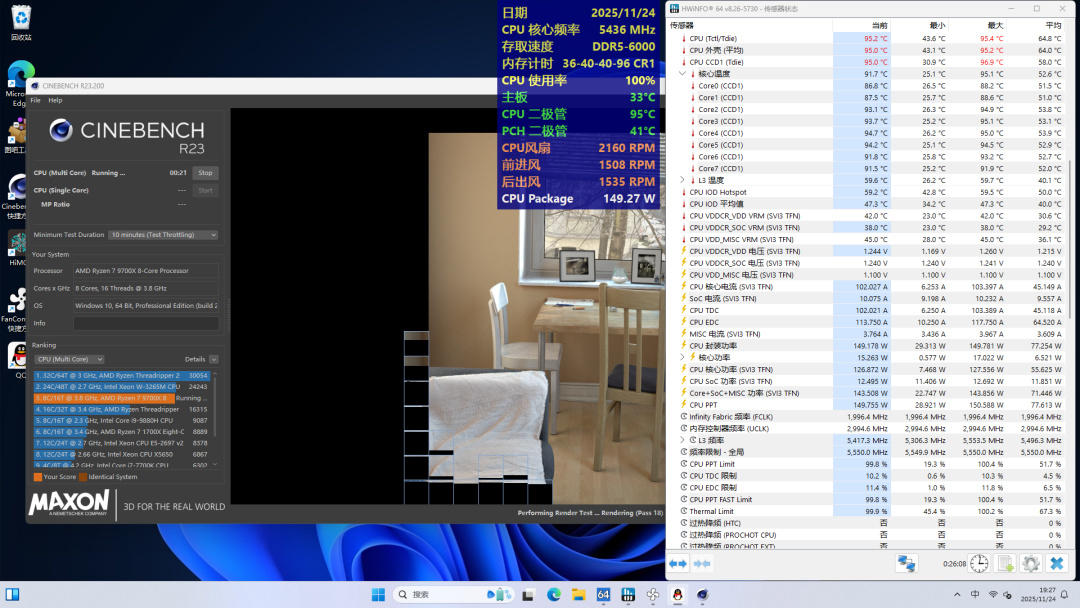This screenshot has width=1080, height=608.
Task: Switch to the FanControl taskbar icon
Action: coord(653,594)
